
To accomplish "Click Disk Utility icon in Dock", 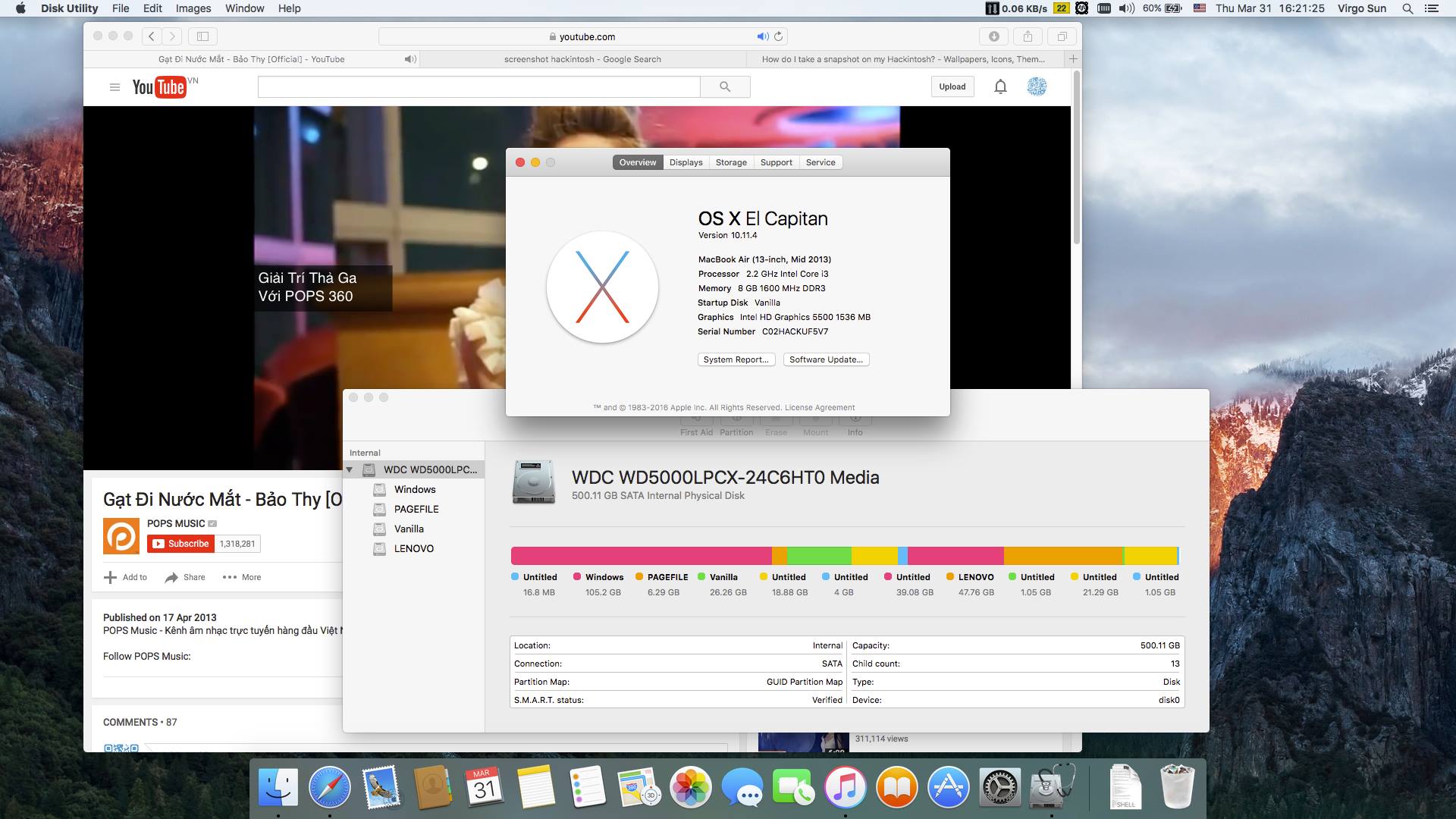I will (1052, 786).
